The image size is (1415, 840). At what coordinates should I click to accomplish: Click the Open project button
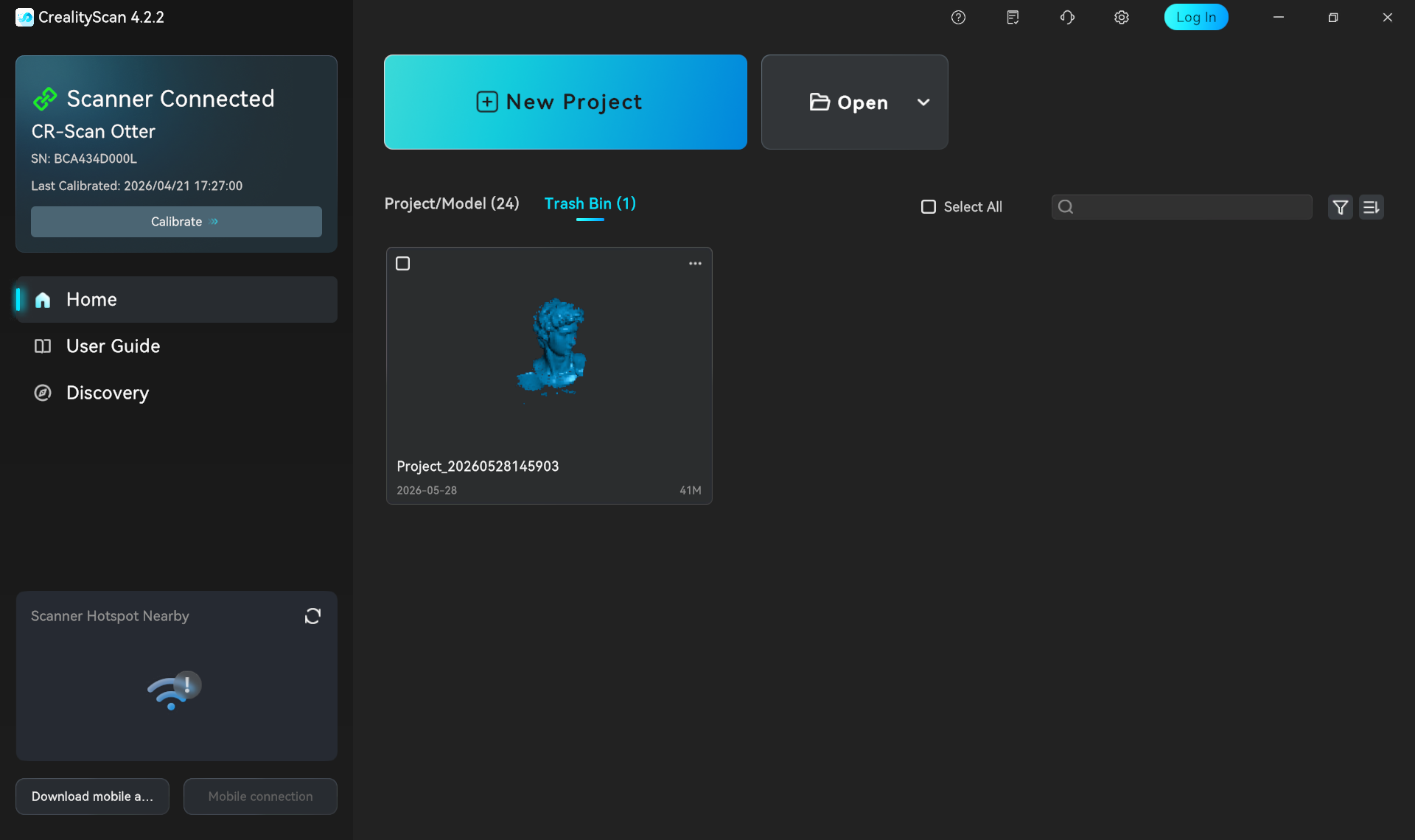click(848, 102)
